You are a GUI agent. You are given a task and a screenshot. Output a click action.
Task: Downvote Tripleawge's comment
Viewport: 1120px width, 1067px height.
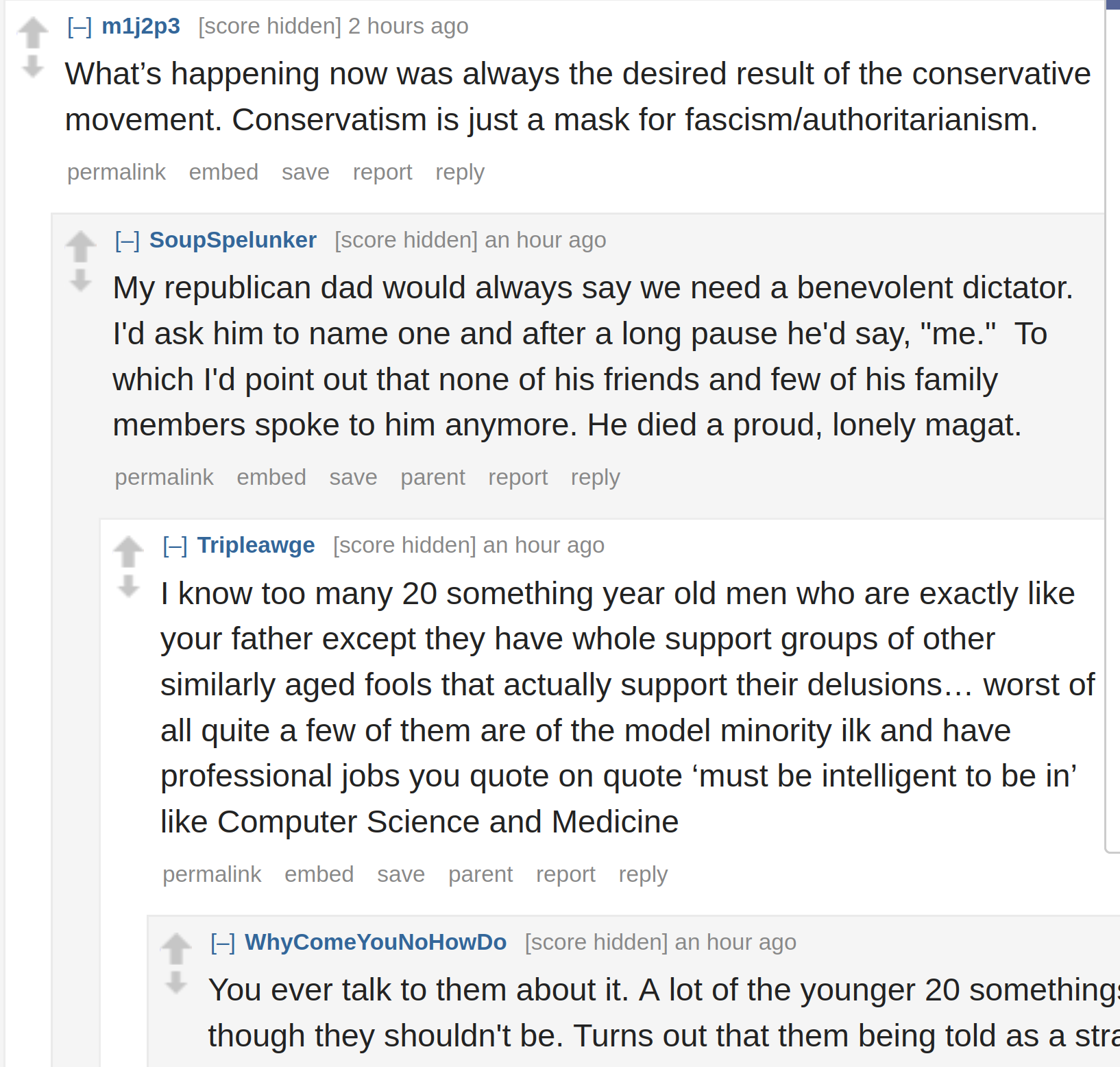(x=128, y=586)
